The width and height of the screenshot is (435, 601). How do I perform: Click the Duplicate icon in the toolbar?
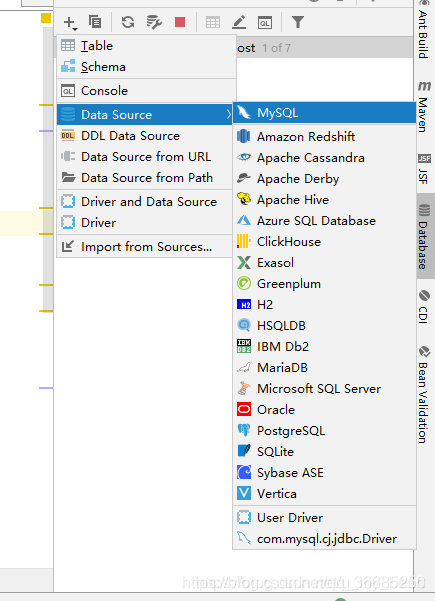click(x=95, y=22)
